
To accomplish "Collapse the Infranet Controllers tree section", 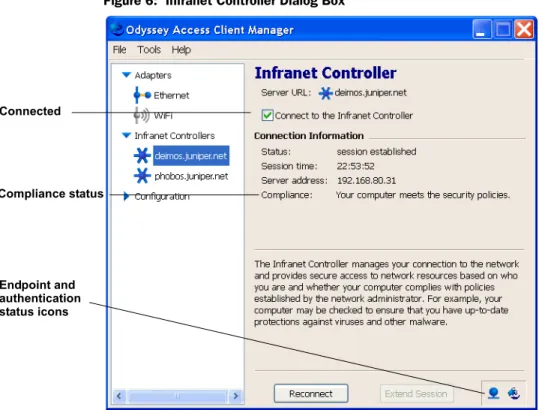I will [x=127, y=135].
